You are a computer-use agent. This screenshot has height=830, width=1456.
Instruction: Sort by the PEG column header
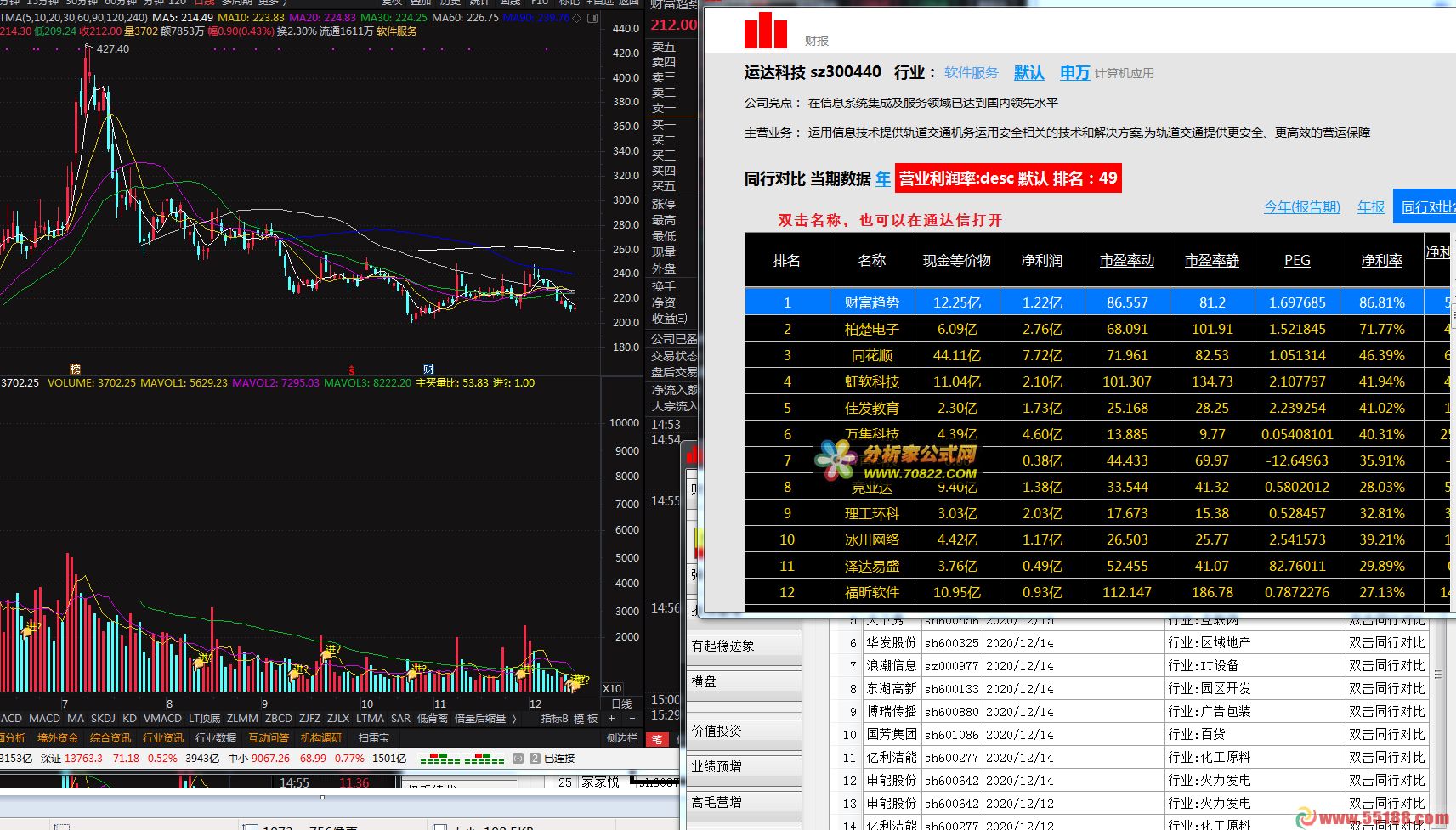1297,261
